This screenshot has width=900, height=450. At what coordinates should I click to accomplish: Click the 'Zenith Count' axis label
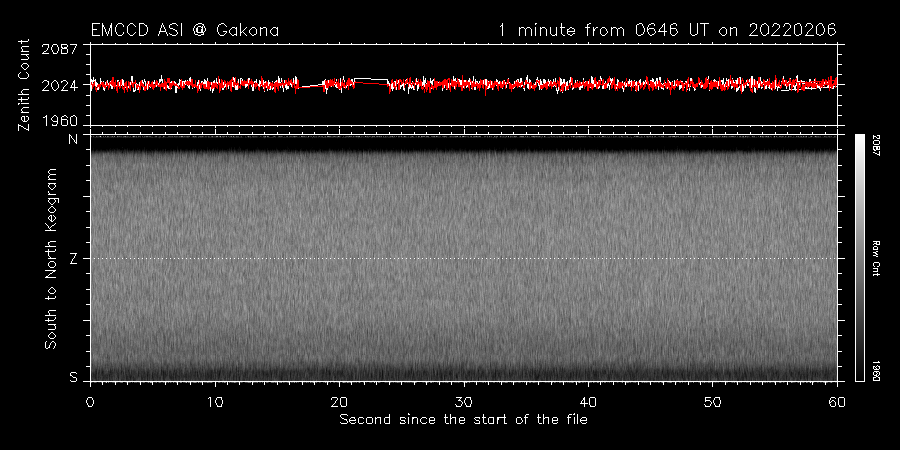[x=24, y=85]
